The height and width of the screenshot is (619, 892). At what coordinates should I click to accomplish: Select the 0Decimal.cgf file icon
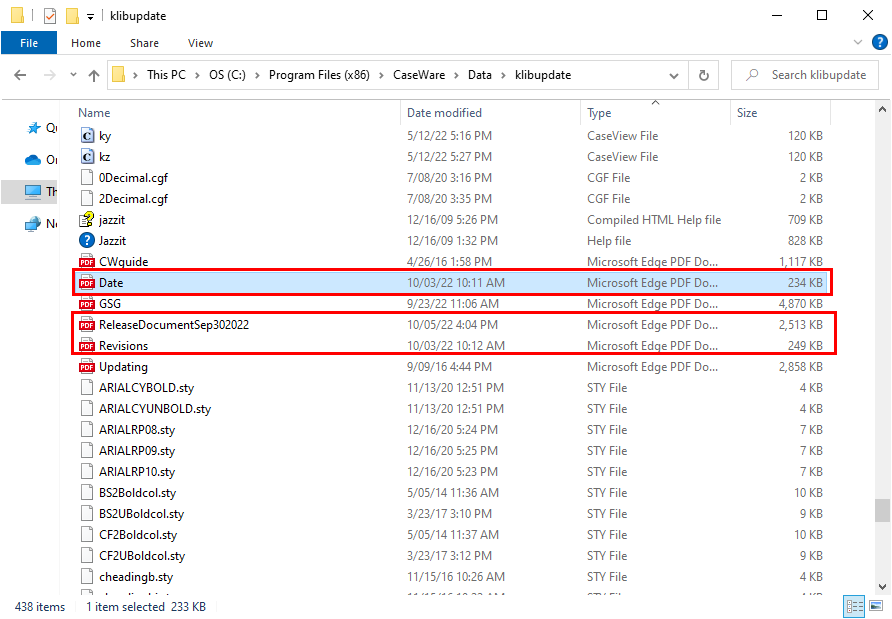(x=87, y=178)
